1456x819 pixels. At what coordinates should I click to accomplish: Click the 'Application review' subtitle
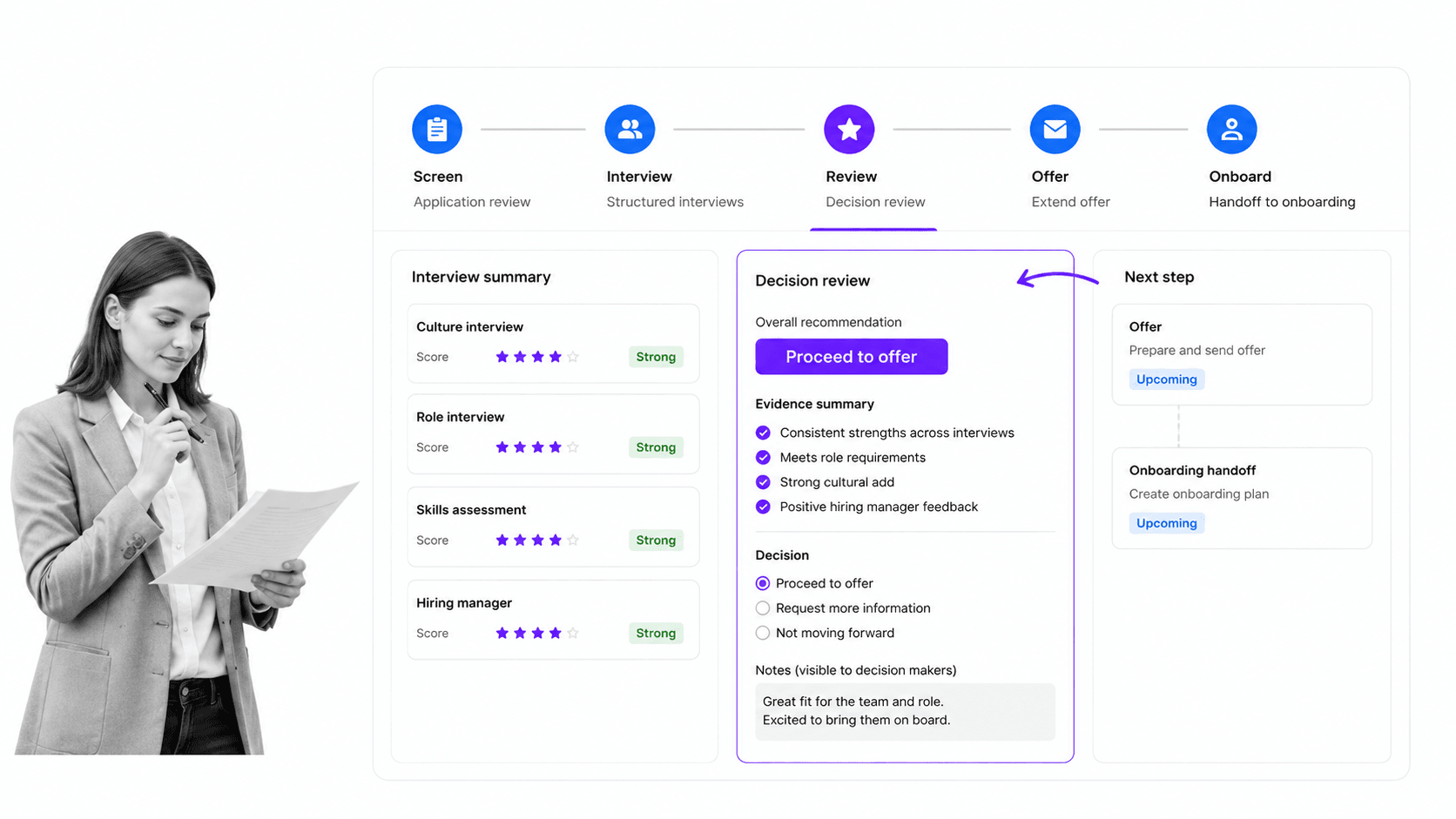point(472,202)
